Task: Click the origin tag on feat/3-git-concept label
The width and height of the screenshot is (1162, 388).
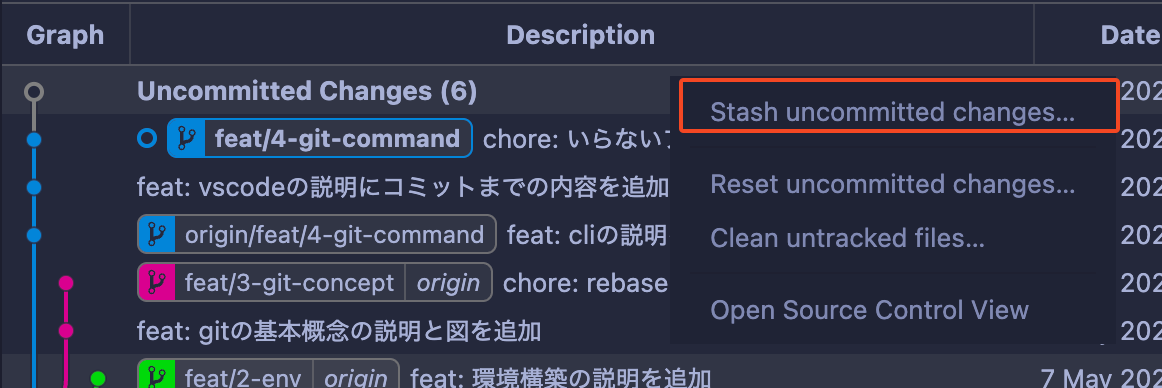Action: click(448, 283)
